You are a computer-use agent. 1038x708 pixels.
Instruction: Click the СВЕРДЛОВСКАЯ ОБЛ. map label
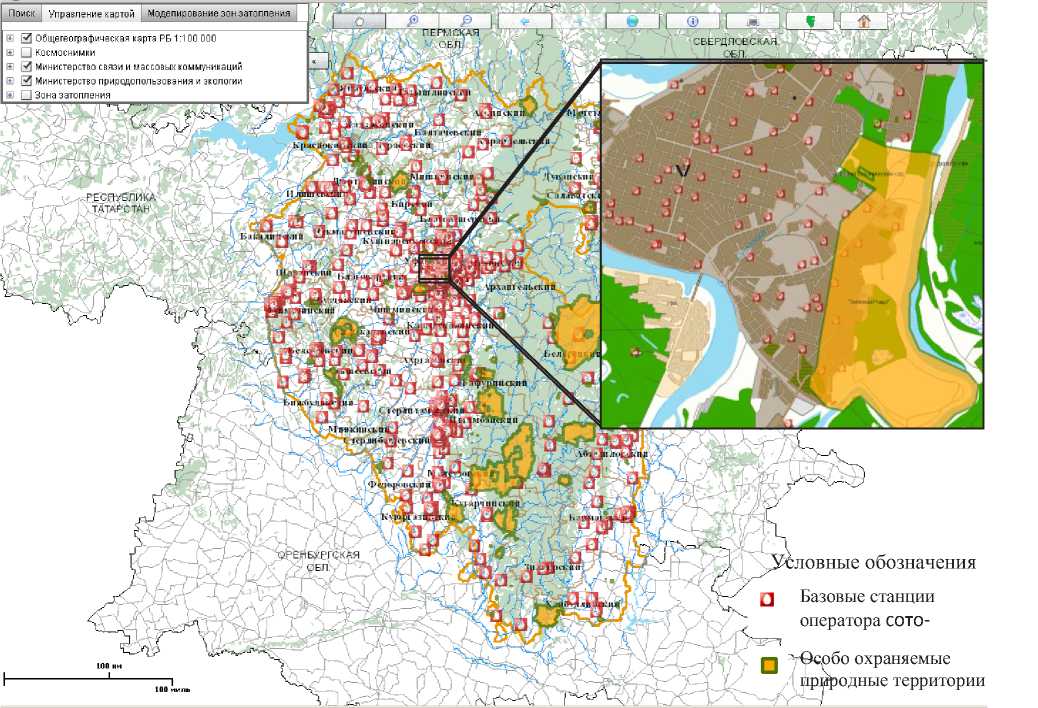(x=735, y=46)
